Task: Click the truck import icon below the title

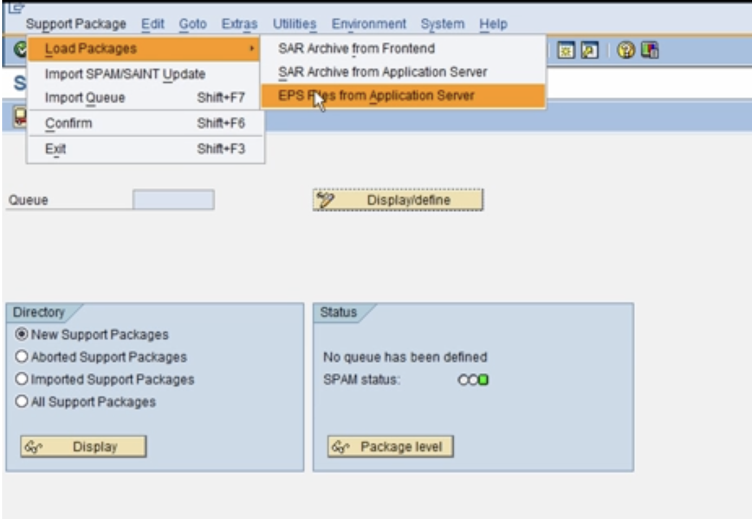Action: (x=20, y=118)
